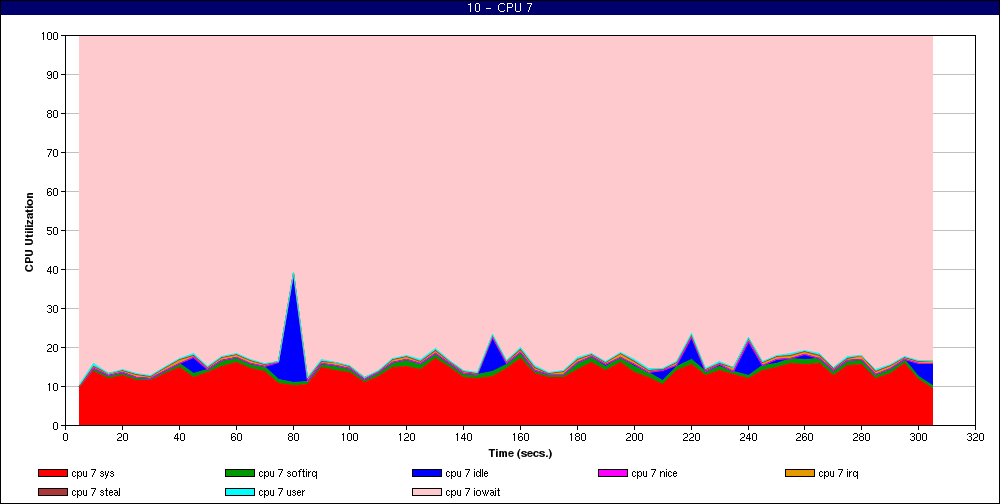Select the 'cpu 7 irq' legend label
Viewport: 1000px width, 504px height.
tap(838, 473)
